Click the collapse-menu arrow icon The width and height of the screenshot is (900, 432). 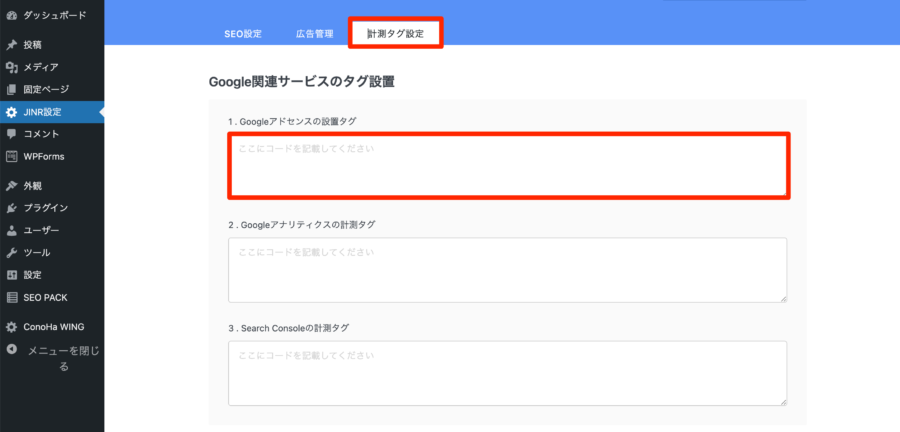tap(11, 349)
